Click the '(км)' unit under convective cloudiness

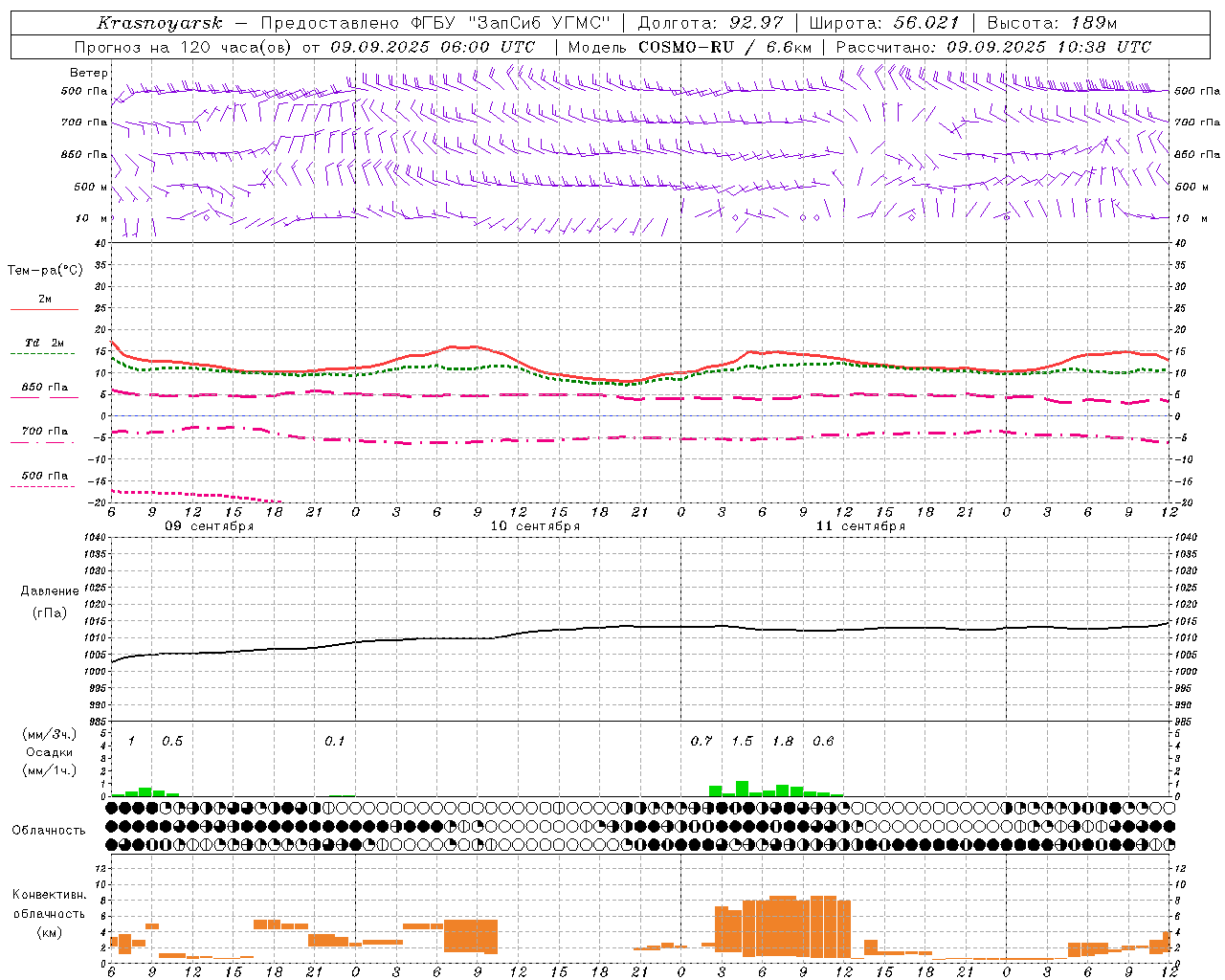[x=50, y=932]
